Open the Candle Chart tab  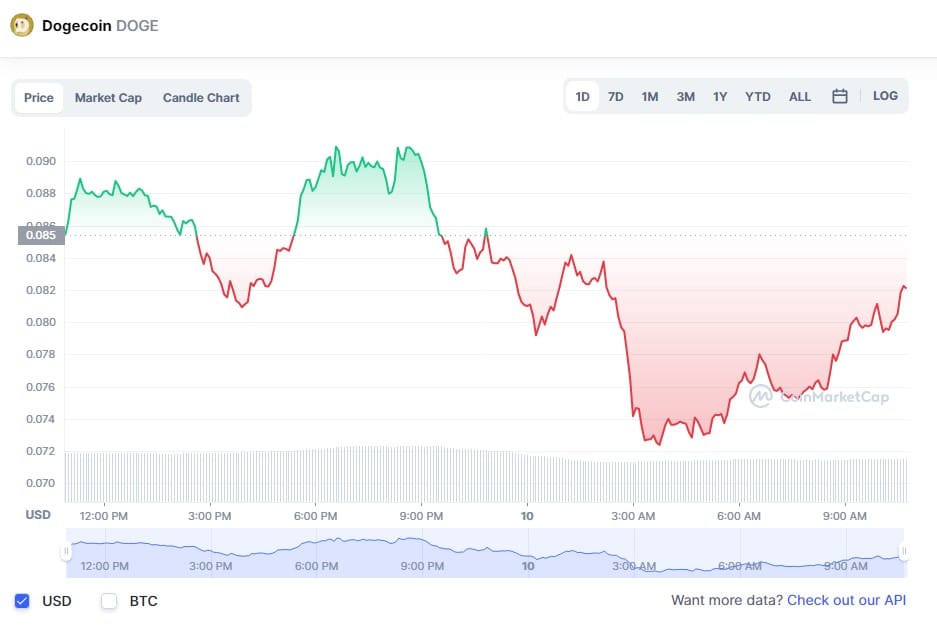pyautogui.click(x=201, y=97)
